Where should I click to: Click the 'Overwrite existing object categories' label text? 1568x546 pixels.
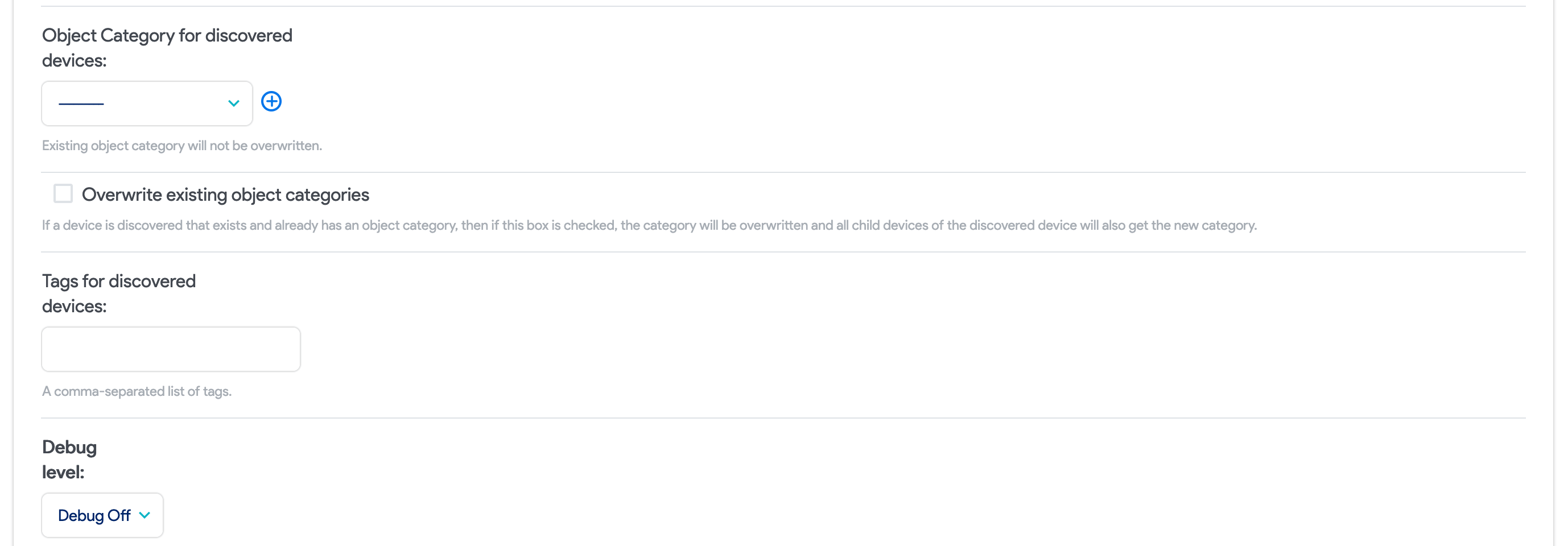coord(225,195)
